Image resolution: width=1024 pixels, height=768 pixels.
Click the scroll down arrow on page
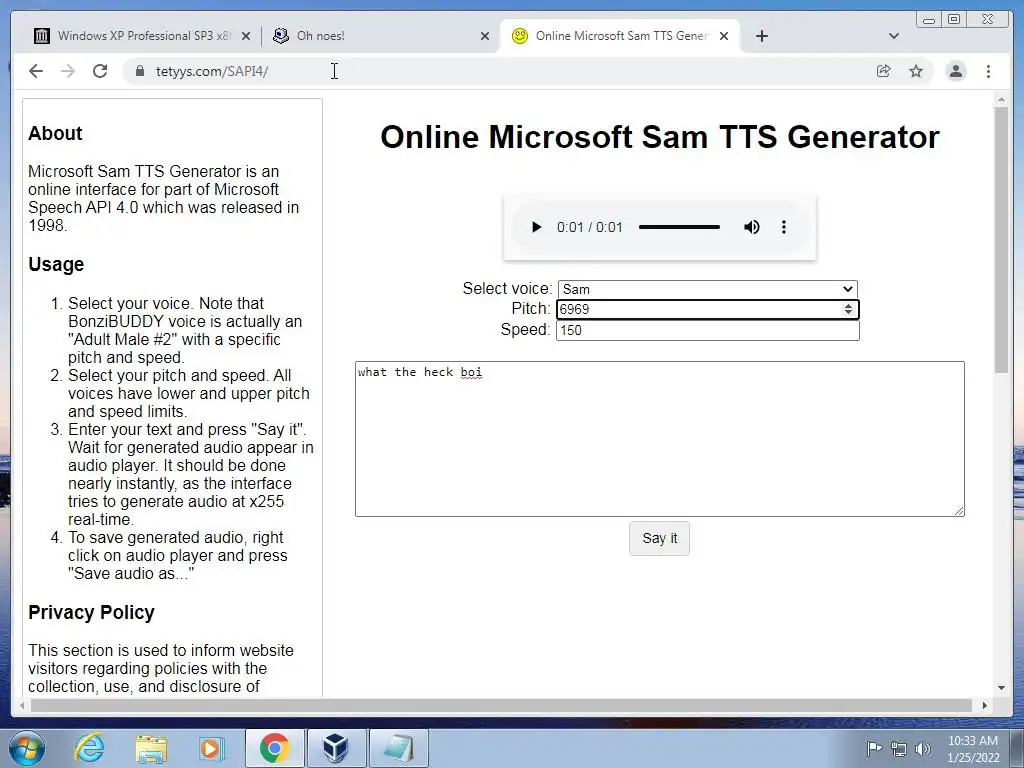1001,688
